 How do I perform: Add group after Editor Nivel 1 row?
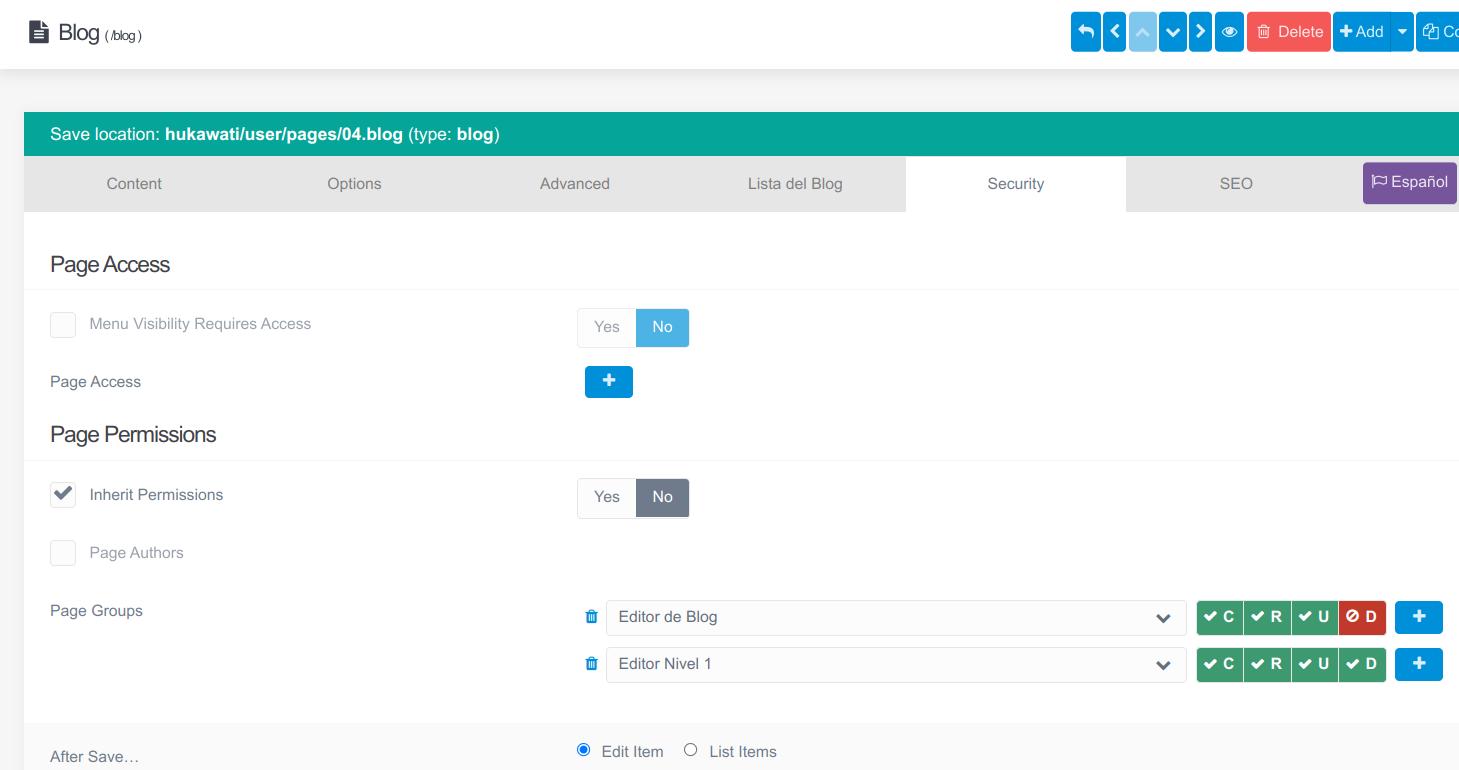pyautogui.click(x=1419, y=664)
